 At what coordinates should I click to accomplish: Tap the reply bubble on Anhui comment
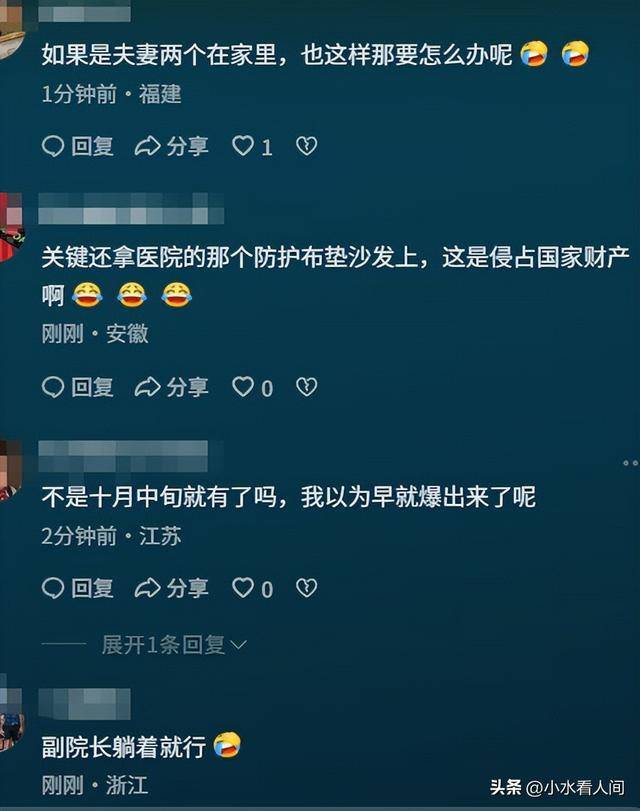click(x=53, y=387)
